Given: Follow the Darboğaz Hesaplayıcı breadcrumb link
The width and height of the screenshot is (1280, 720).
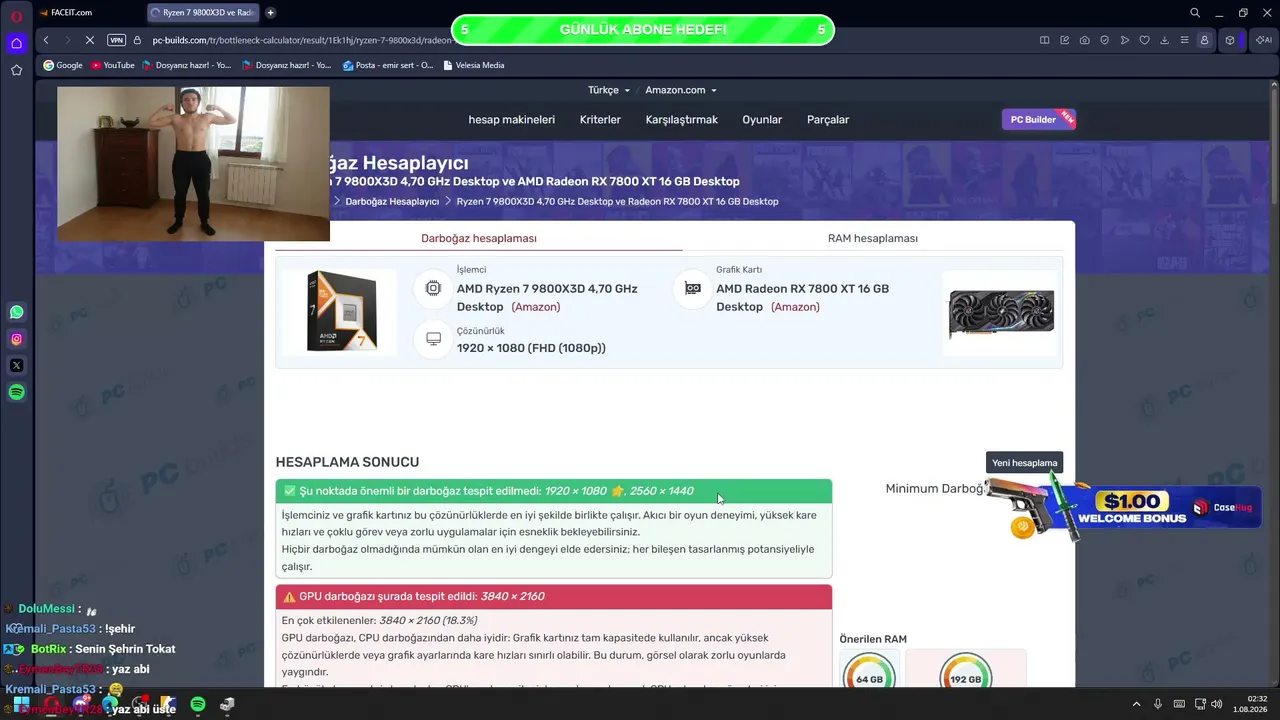Looking at the screenshot, I should click(392, 202).
